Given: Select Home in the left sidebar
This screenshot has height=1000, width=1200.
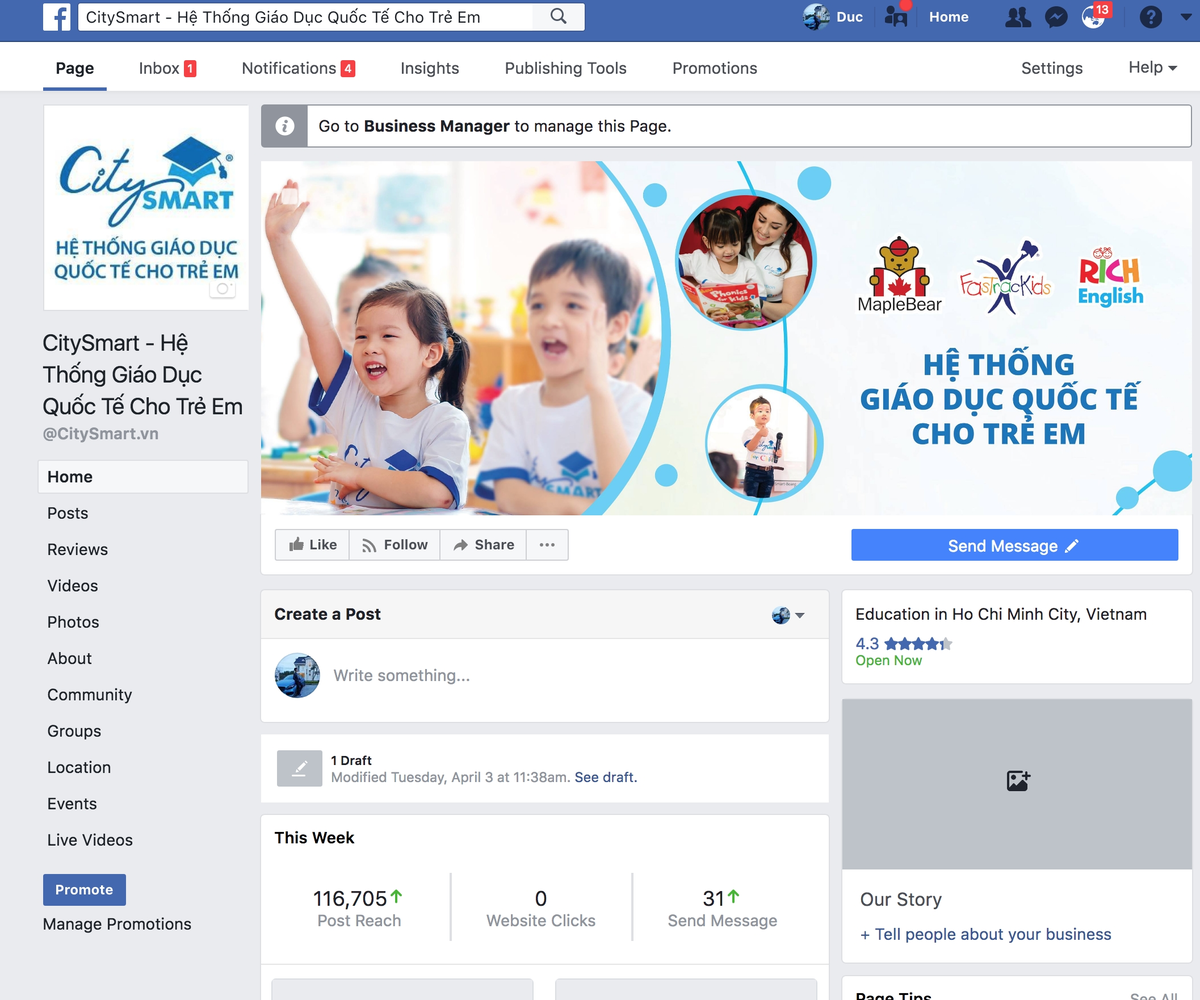Looking at the screenshot, I should [143, 477].
